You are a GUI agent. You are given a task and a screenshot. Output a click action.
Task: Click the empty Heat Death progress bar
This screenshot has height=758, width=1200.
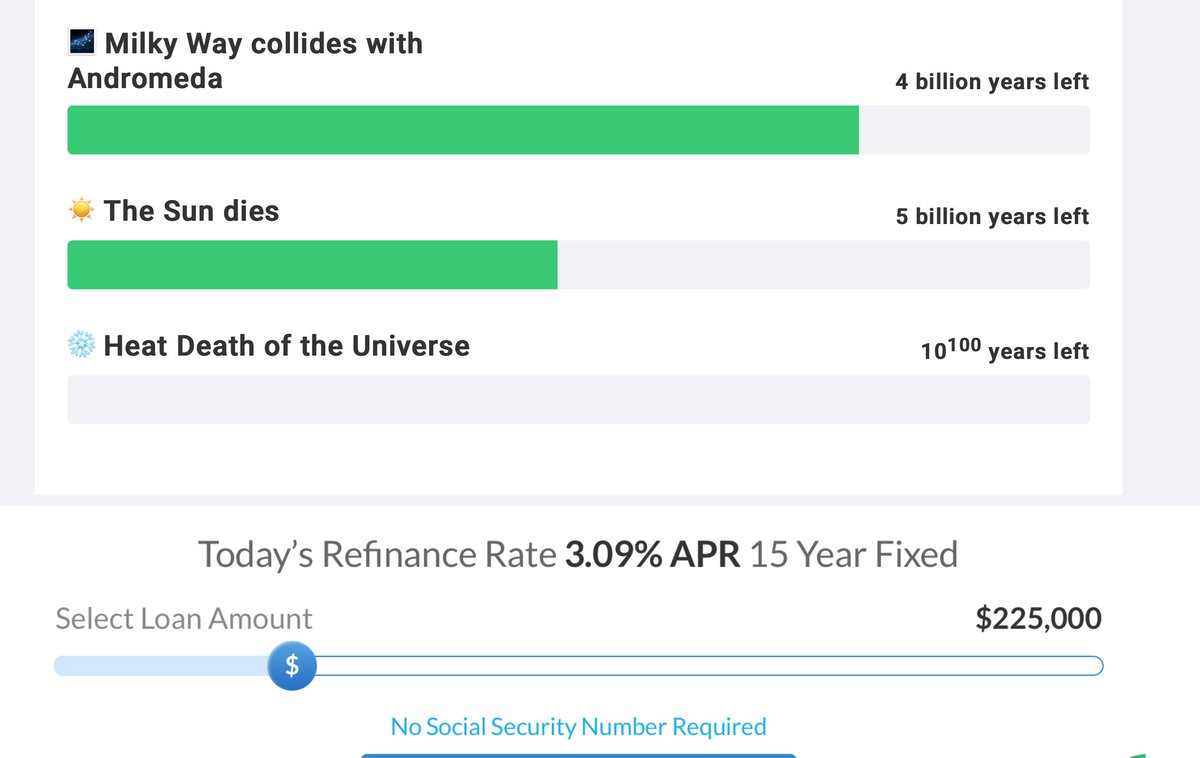578,399
